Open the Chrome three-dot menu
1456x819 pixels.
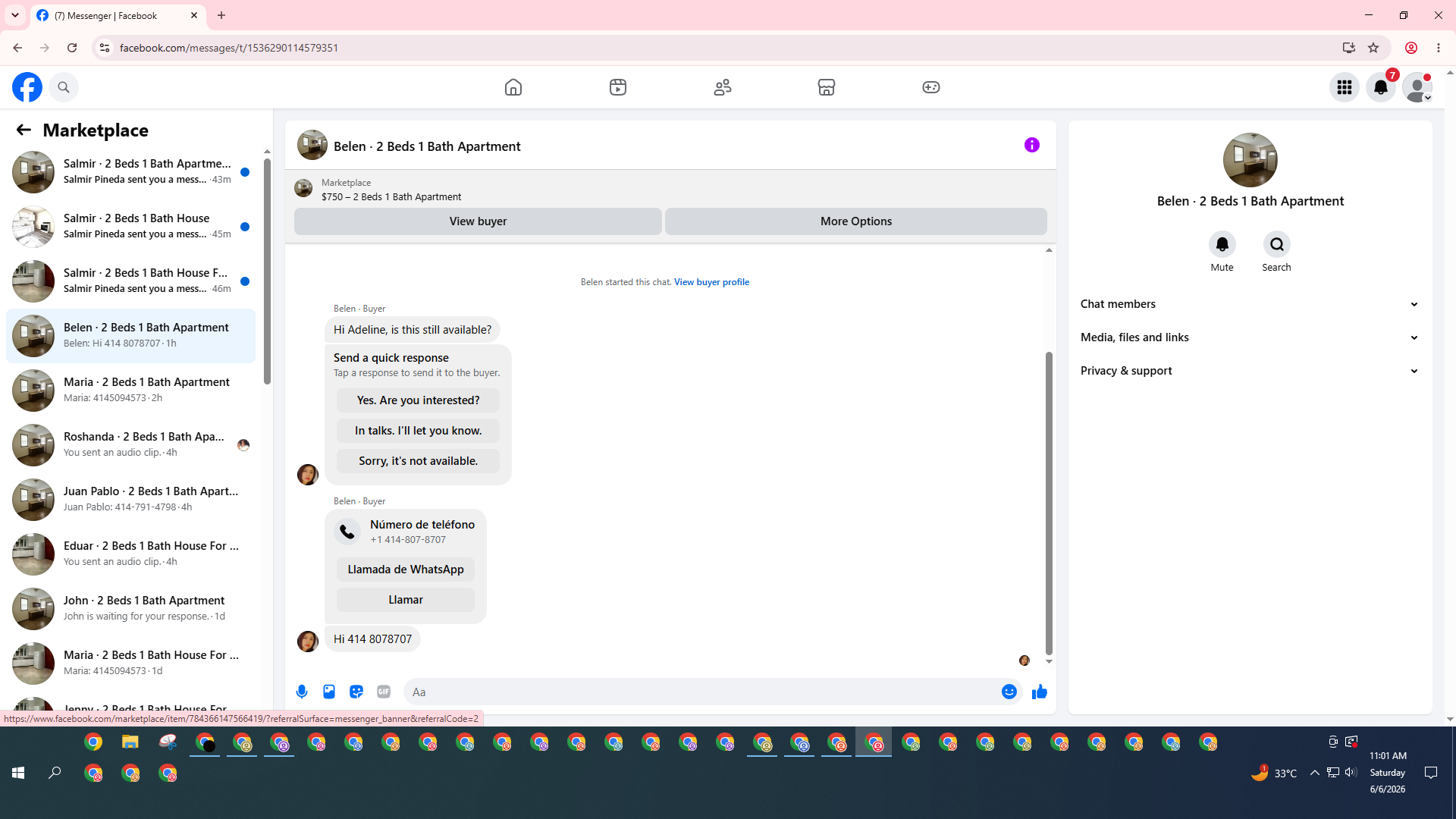click(x=1439, y=48)
